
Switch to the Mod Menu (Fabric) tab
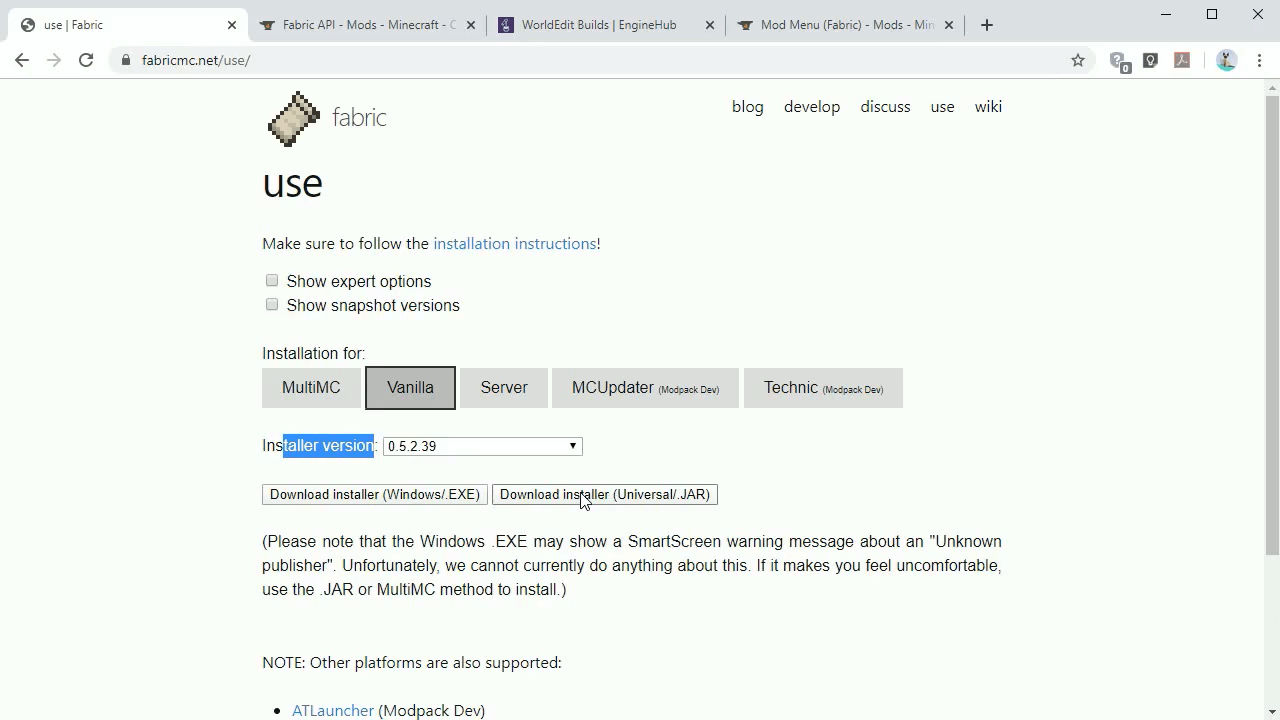click(846, 25)
